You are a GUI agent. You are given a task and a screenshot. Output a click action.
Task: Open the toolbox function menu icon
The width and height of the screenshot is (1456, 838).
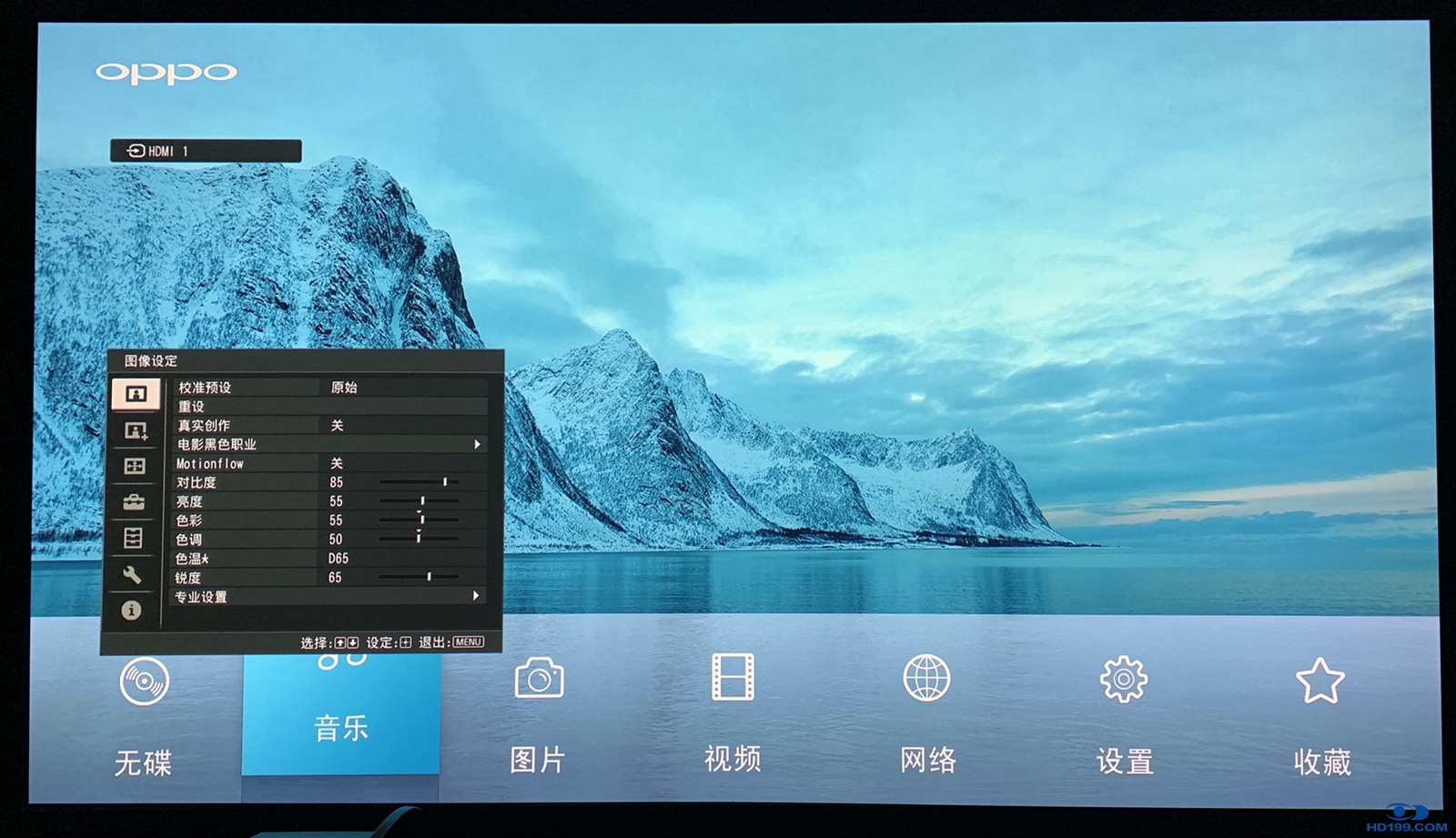[134, 502]
